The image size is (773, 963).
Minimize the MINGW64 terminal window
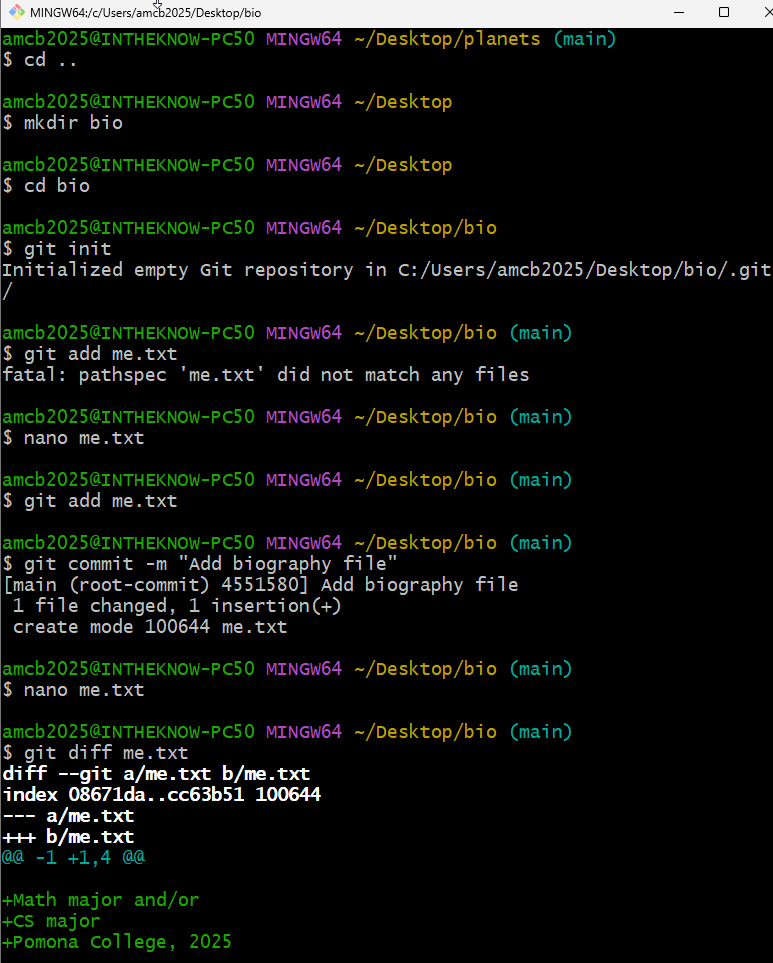pos(679,12)
